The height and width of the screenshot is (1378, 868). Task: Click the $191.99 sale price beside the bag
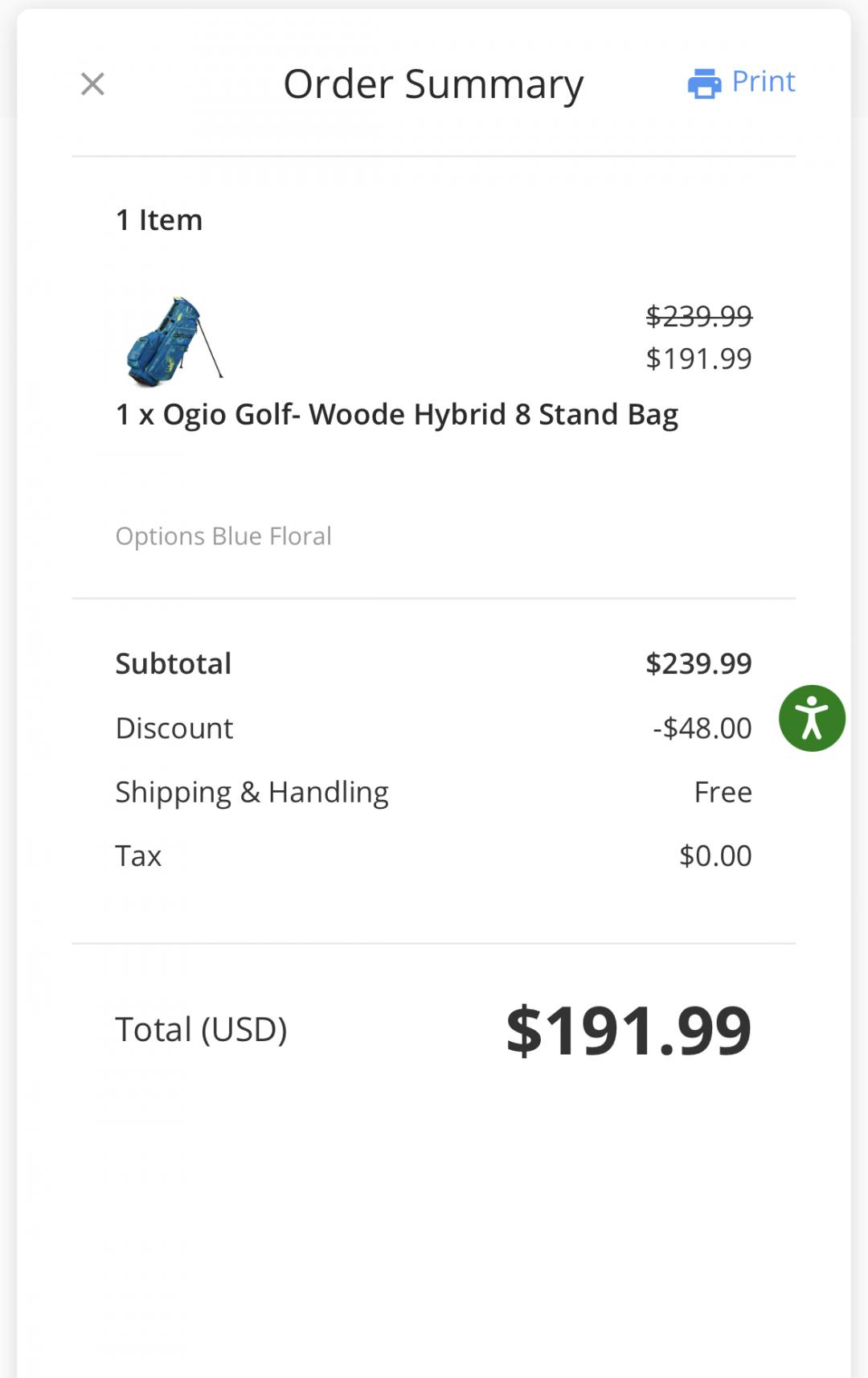(x=698, y=359)
